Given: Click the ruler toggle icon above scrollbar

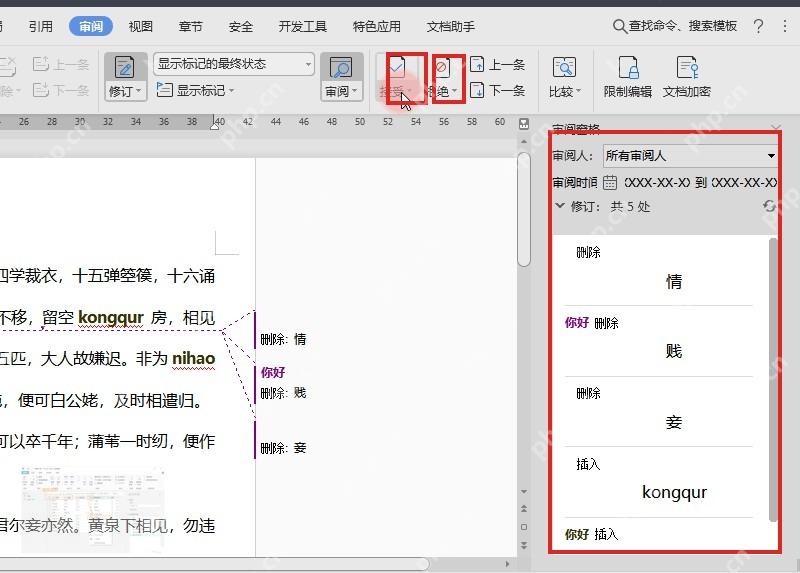Looking at the screenshot, I should 523,123.
